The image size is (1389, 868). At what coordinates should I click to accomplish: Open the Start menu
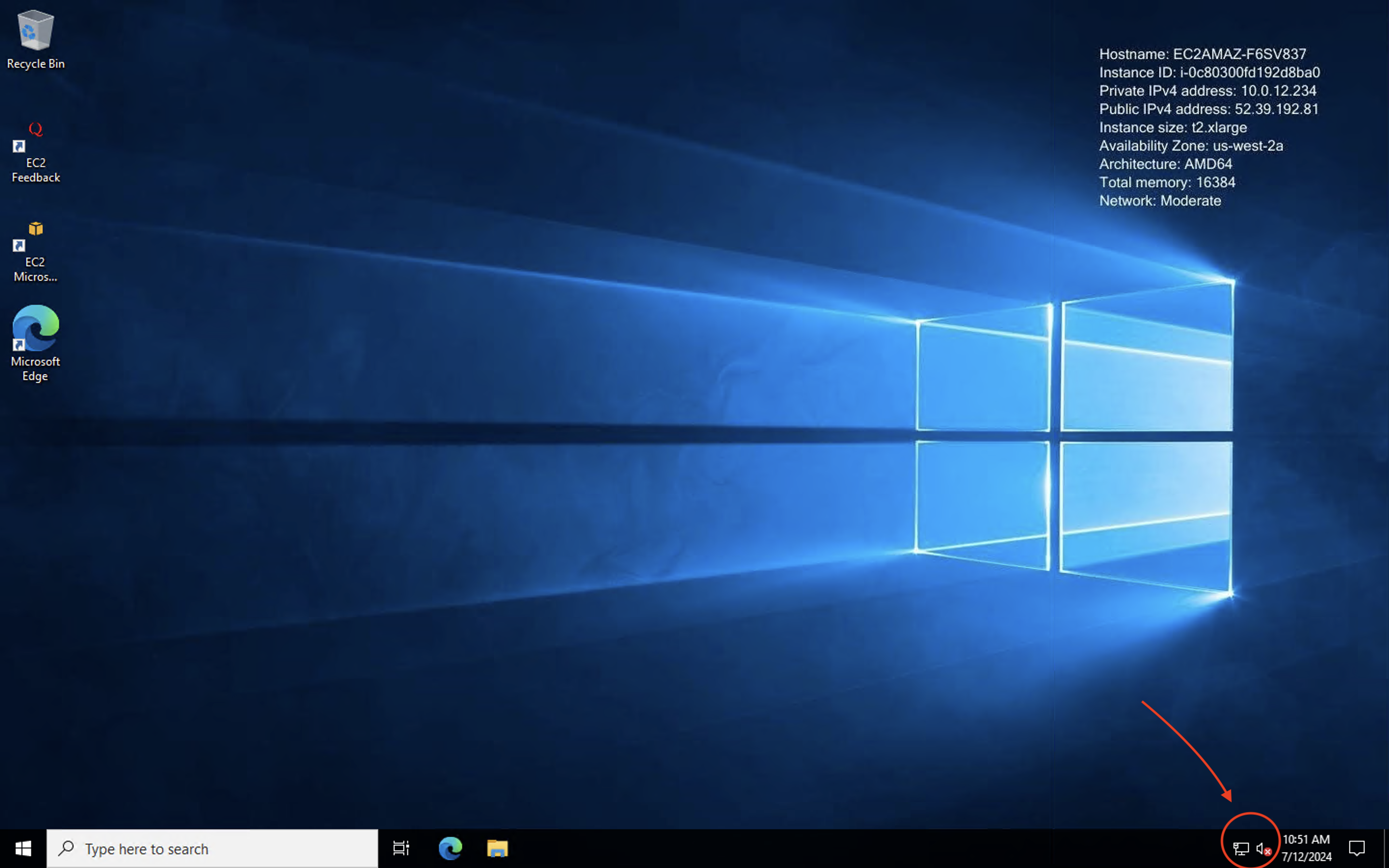[24, 848]
